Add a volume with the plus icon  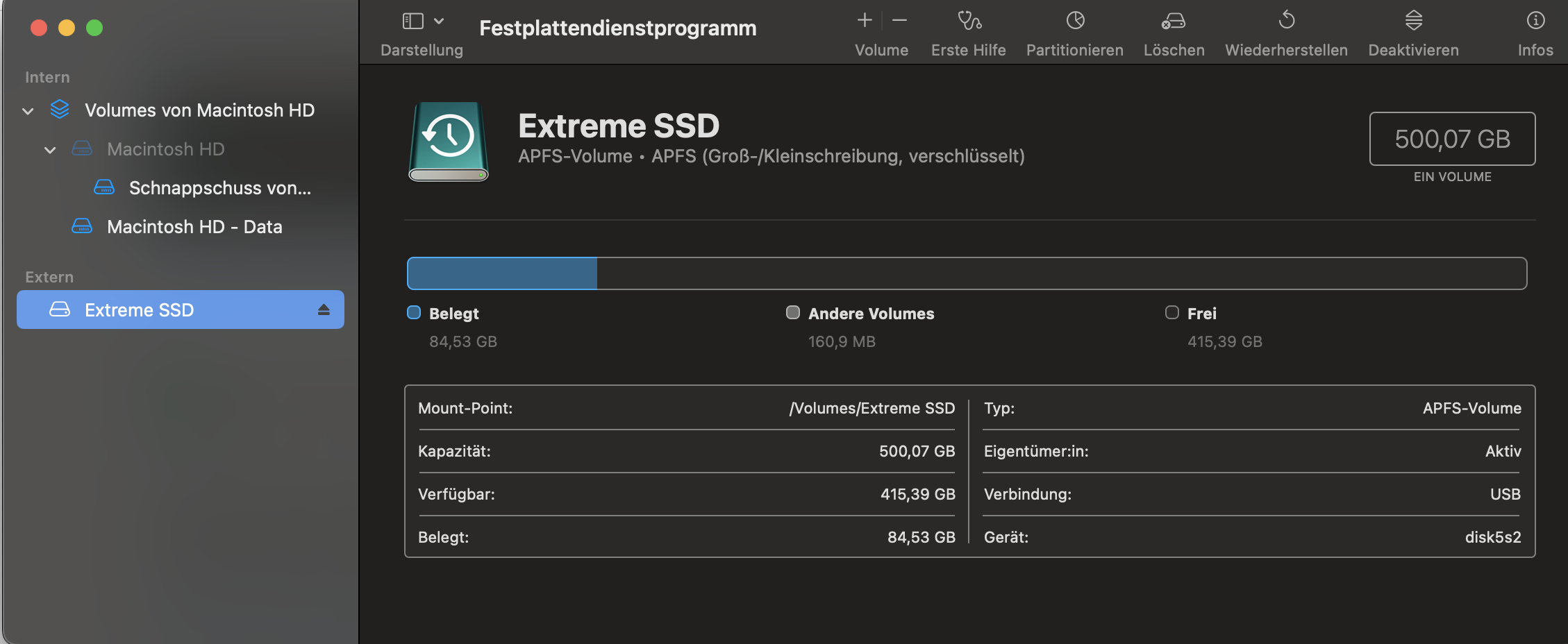coord(865,21)
